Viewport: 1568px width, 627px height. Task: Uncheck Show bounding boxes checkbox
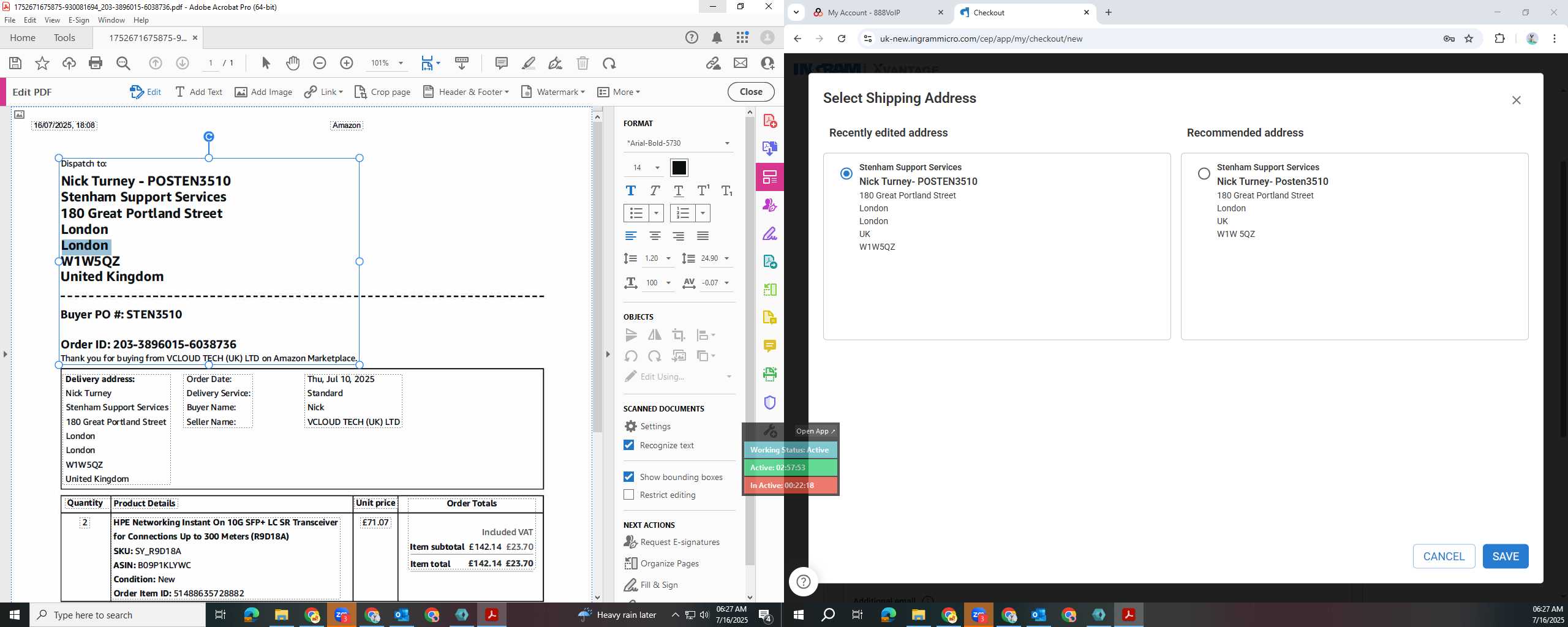point(629,477)
